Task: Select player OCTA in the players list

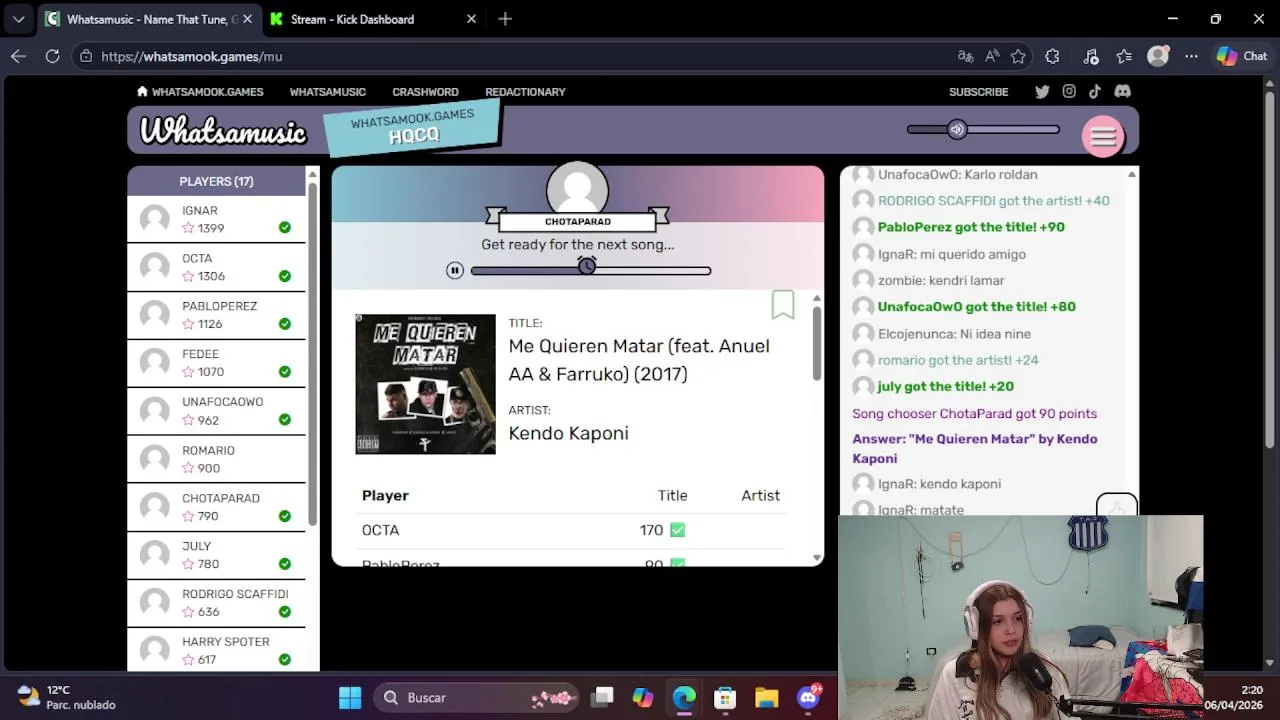Action: [216, 267]
